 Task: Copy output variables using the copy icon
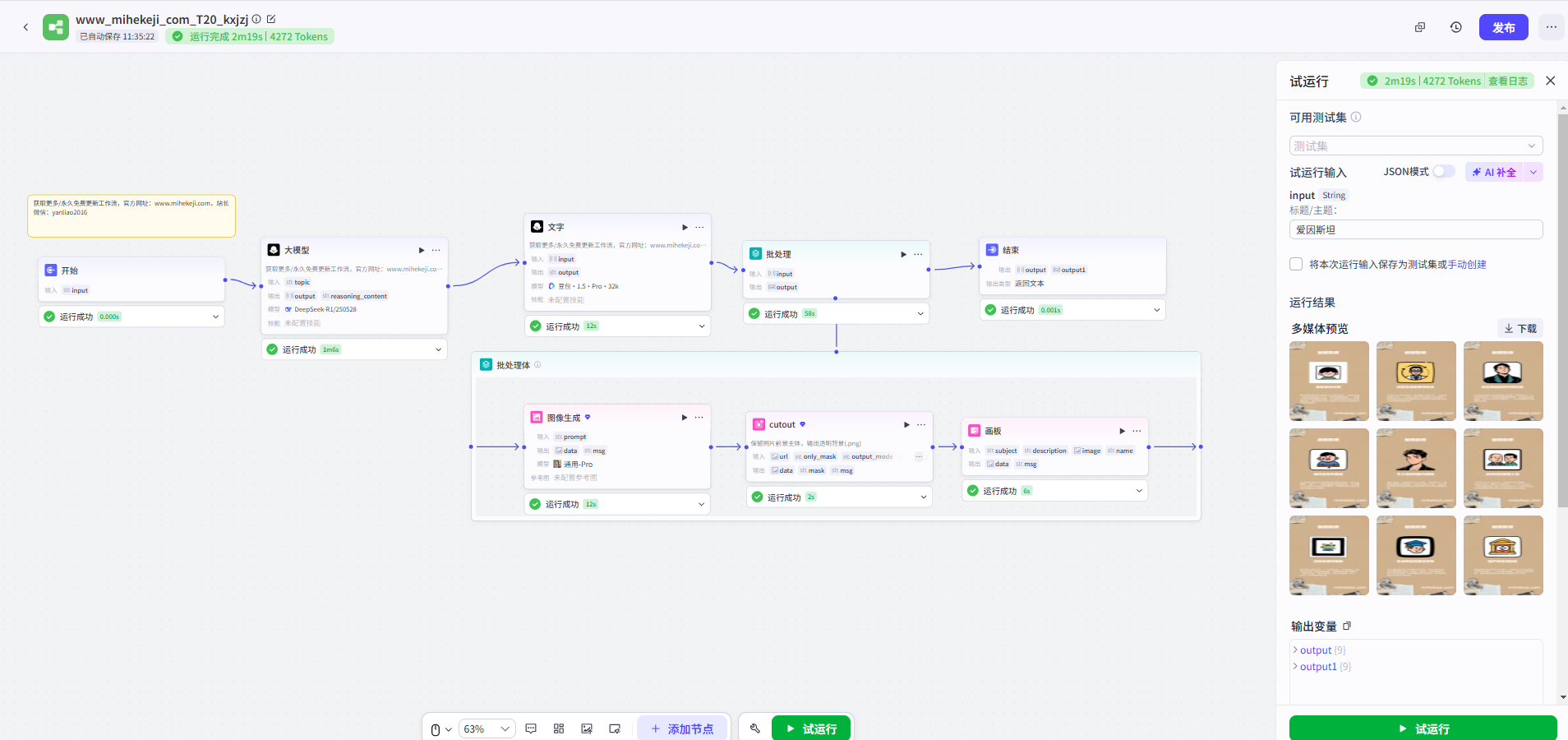1347,627
